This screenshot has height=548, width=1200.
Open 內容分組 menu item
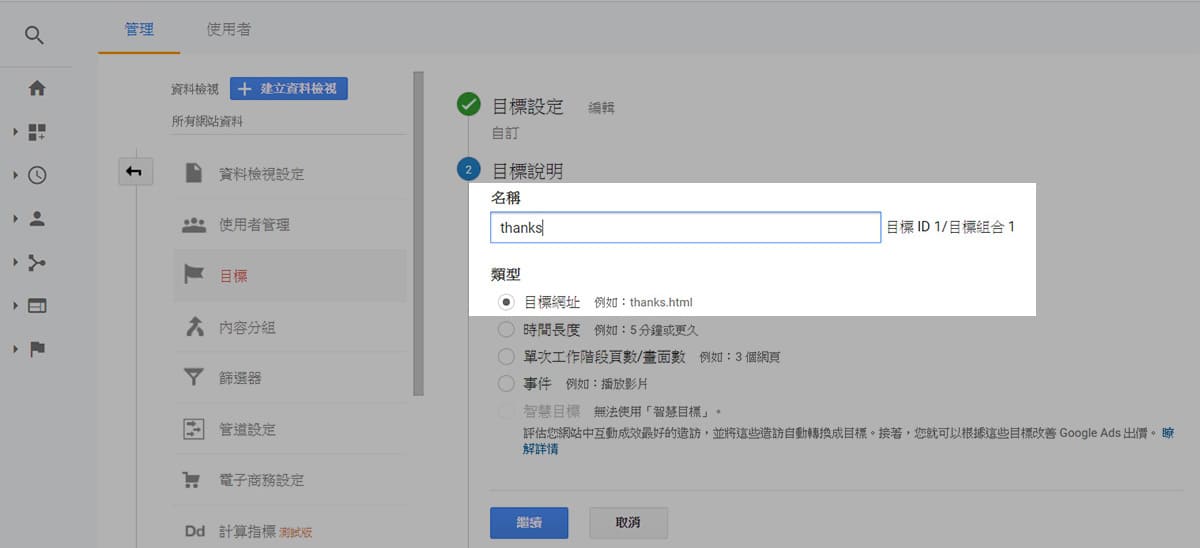point(290,327)
